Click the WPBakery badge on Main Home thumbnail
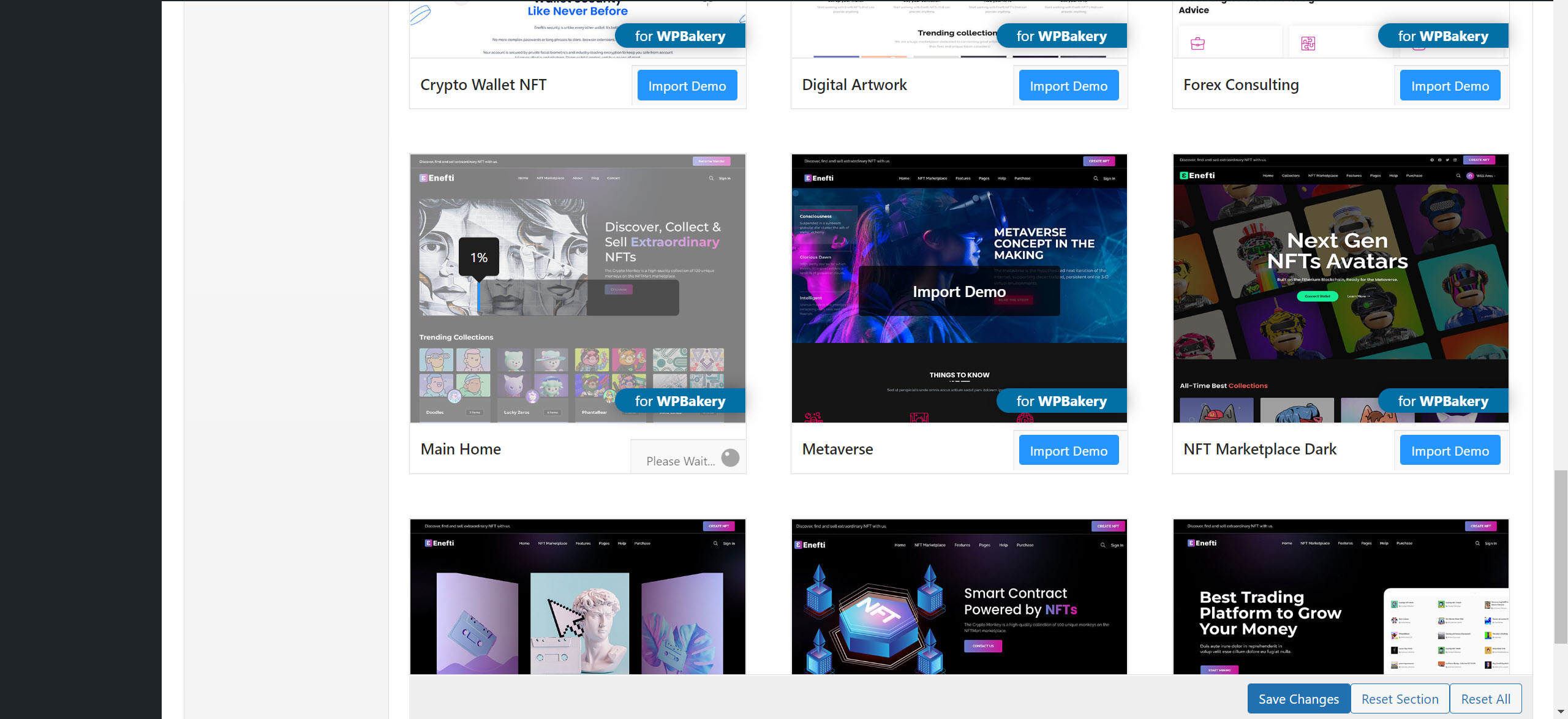The height and width of the screenshot is (719, 1568). (680, 401)
